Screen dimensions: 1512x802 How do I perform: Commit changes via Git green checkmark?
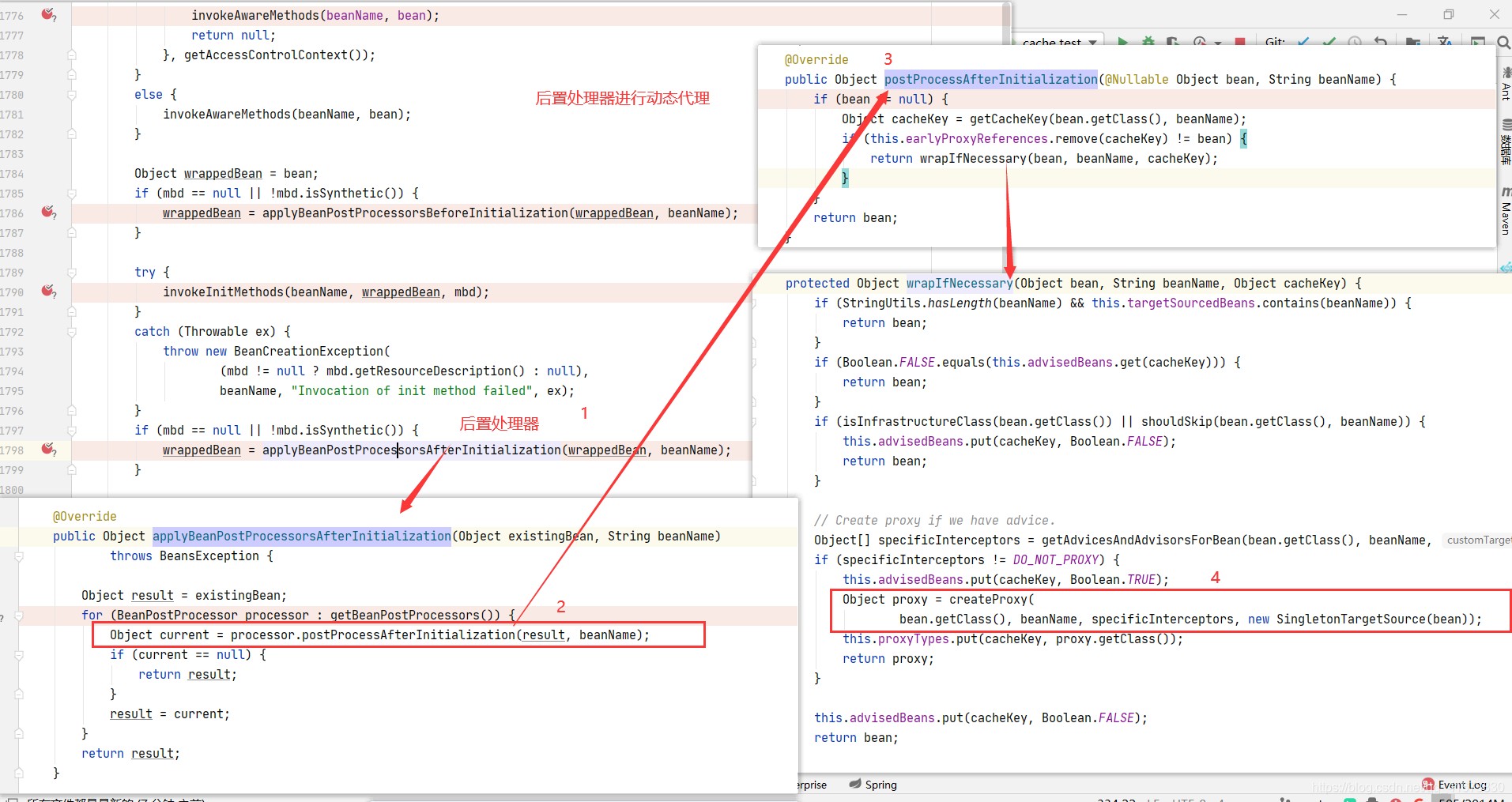(1329, 41)
